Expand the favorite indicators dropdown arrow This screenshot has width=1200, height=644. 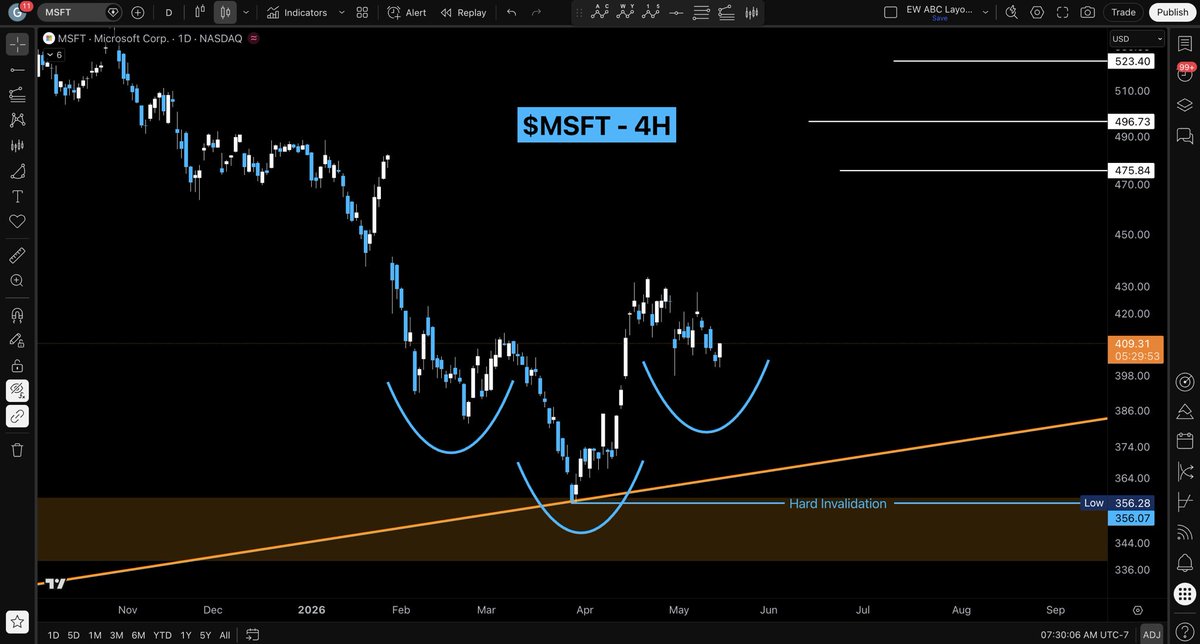point(341,12)
